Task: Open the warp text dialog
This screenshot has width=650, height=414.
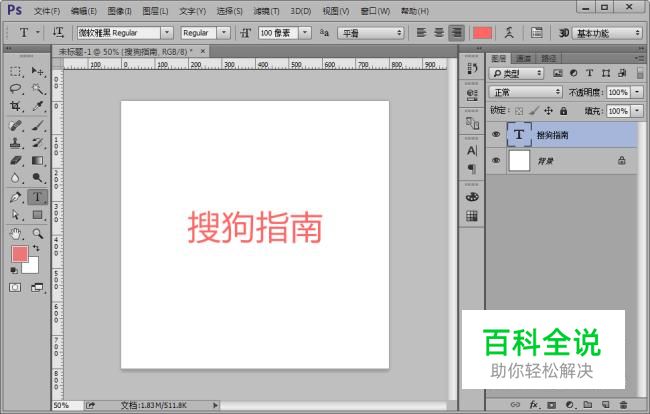Action: (x=509, y=32)
